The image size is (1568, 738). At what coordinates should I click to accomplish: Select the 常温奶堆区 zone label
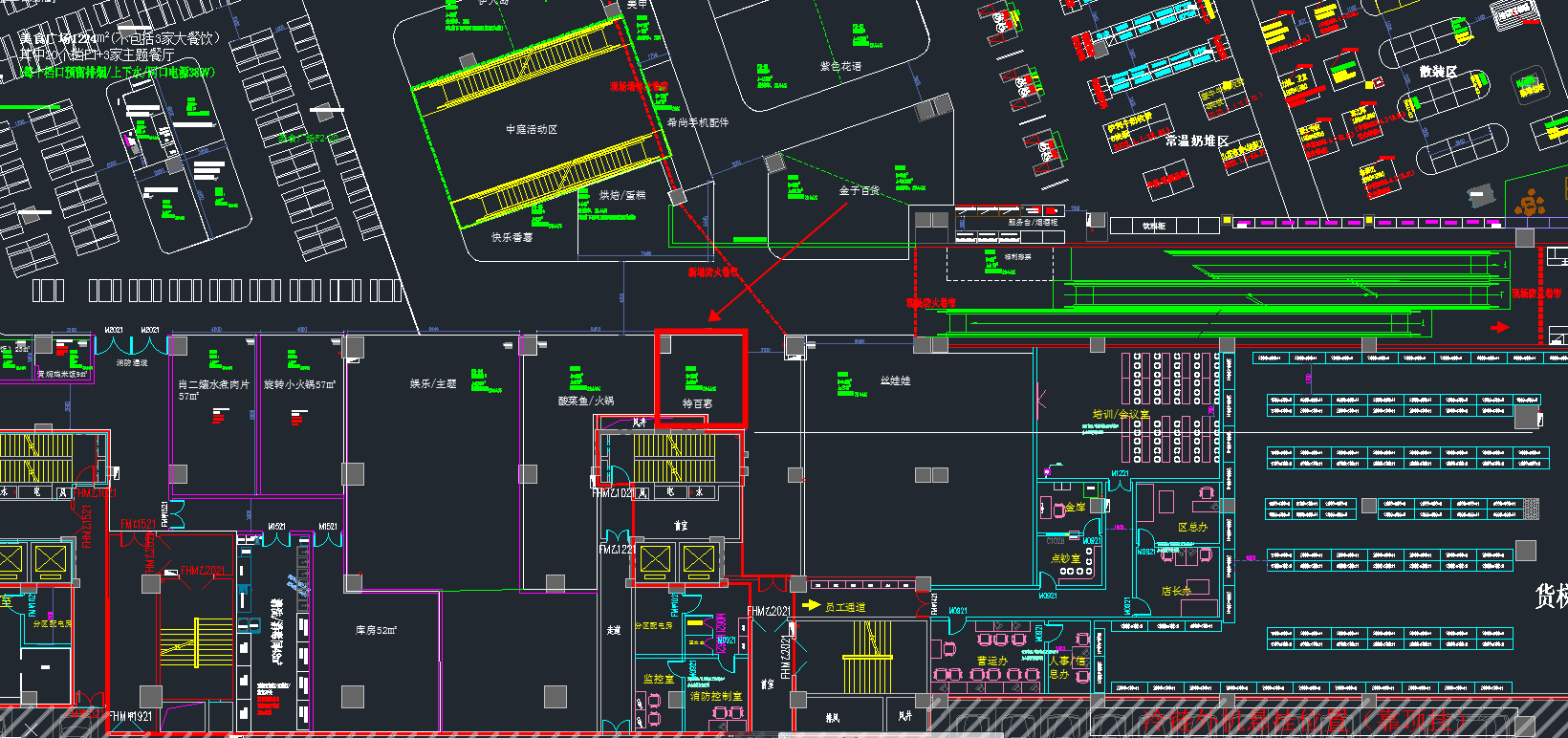(1196, 141)
